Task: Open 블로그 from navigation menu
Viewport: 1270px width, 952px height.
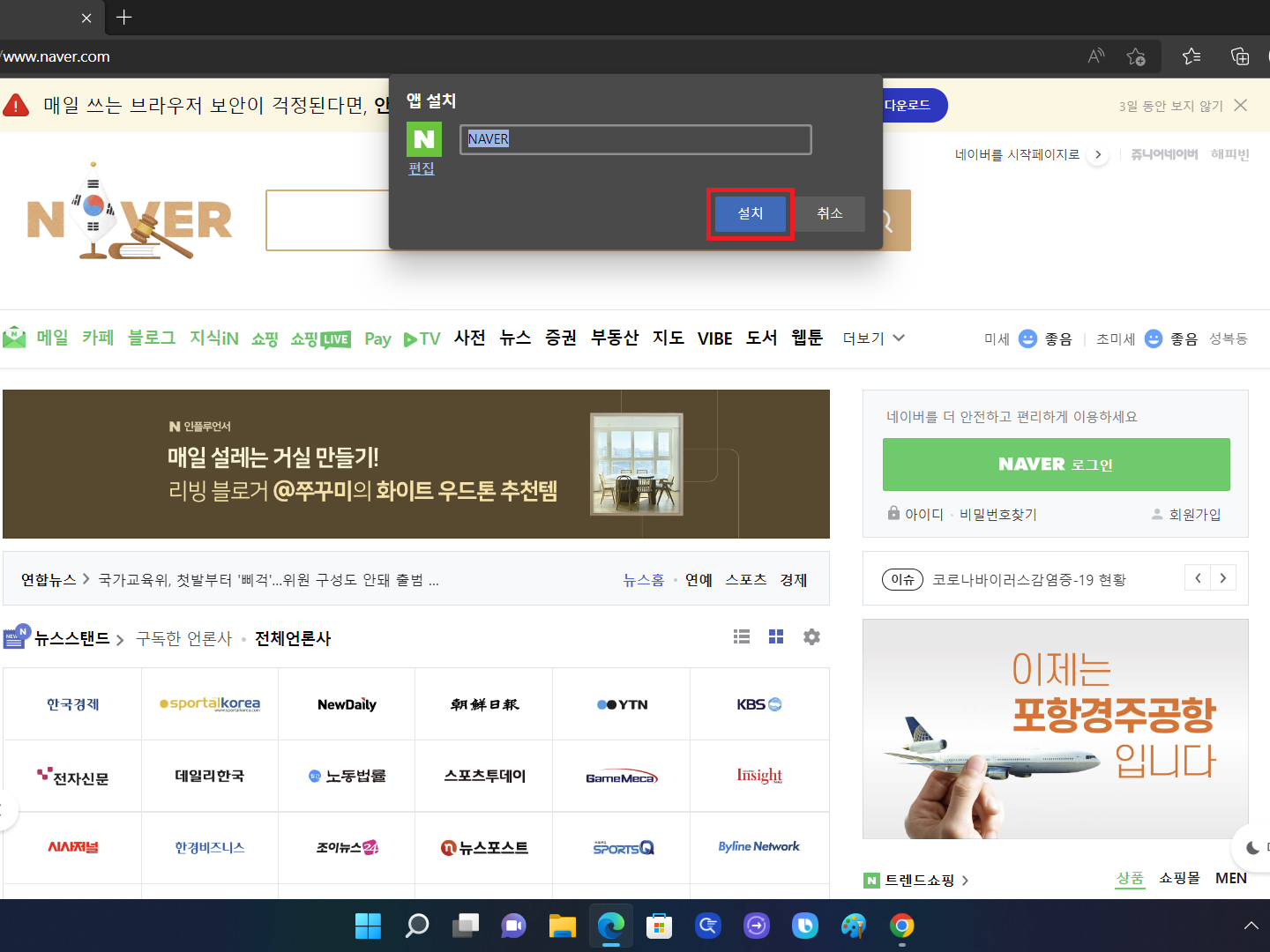Action: tap(152, 338)
